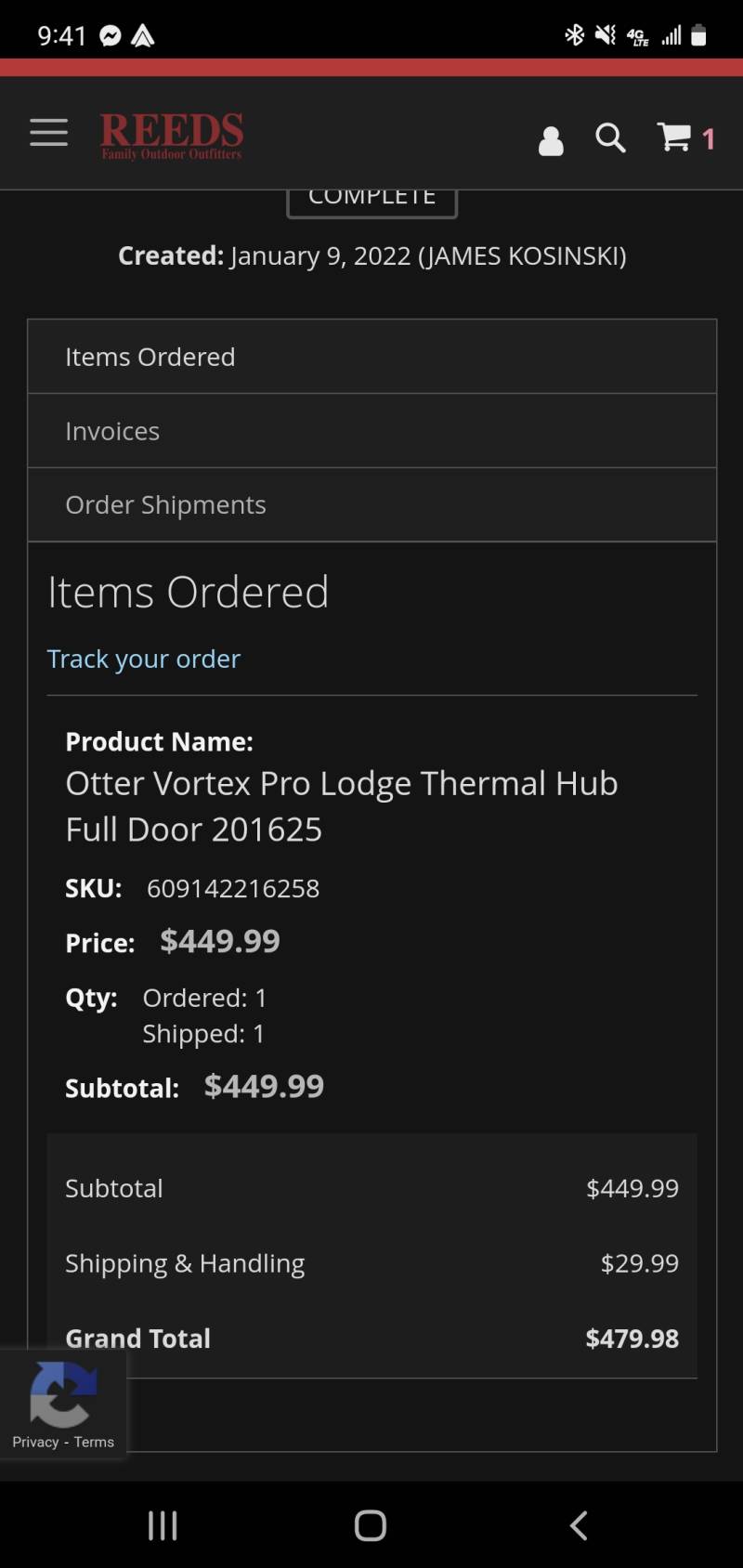Viewport: 743px width, 1568px height.
Task: Open the user account icon
Action: 551,140
